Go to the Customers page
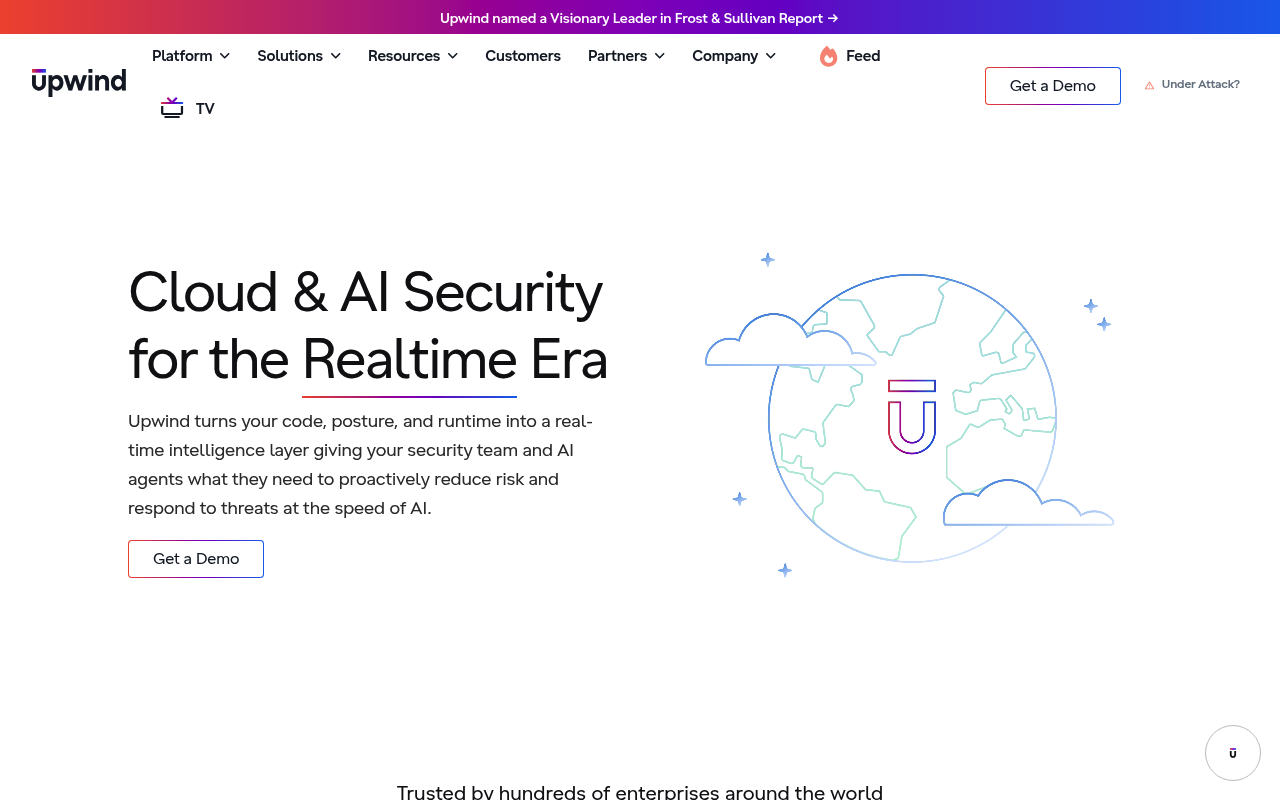1280x800 pixels. [x=523, y=56]
